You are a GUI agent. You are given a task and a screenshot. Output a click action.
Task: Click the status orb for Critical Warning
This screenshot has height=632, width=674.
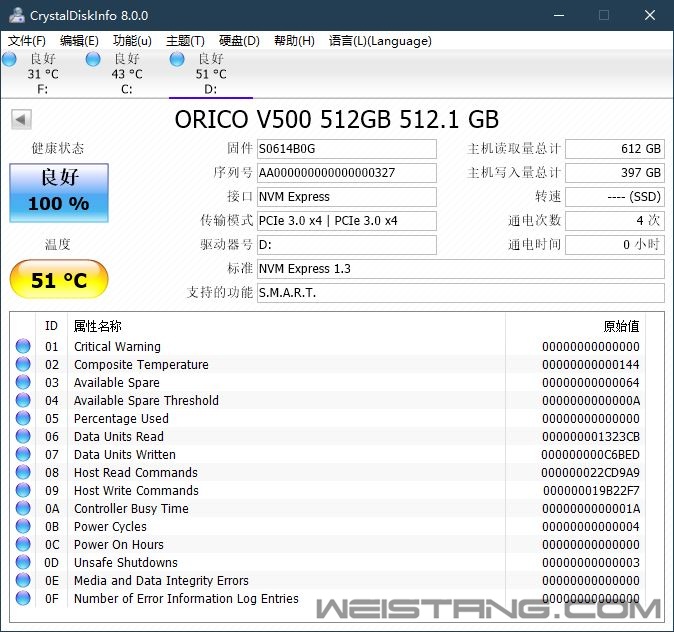tap(23, 346)
